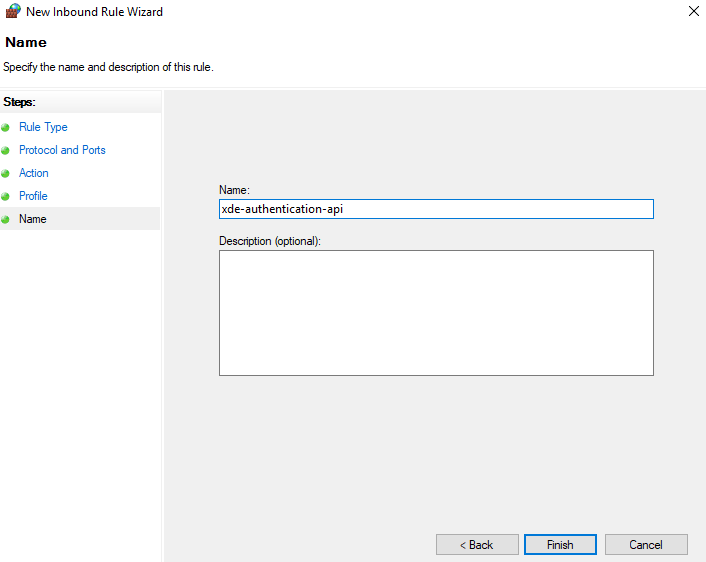
Task: Cancel the wizard
Action: coord(646,545)
